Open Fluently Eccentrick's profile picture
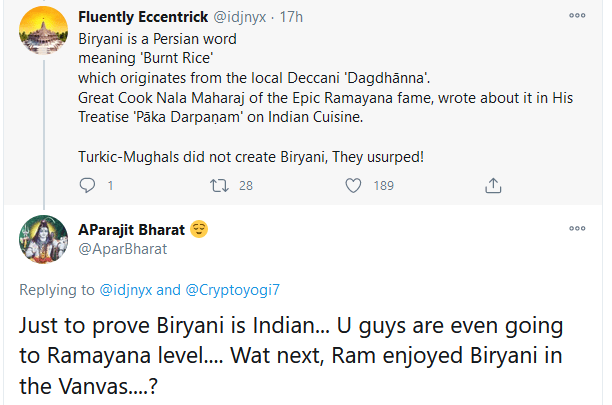Viewport: 612px width, 405px height. tap(43, 35)
